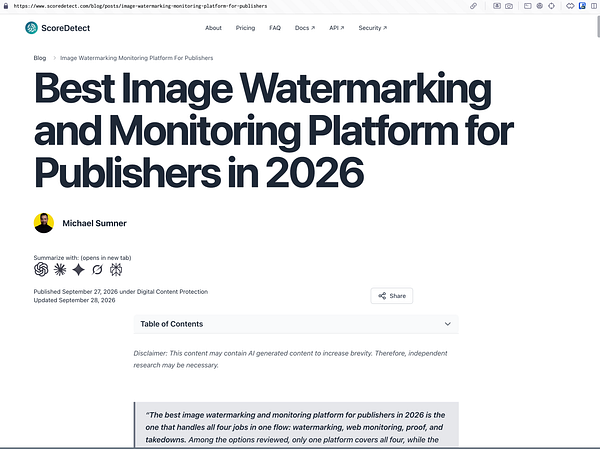The image size is (600, 449).
Task: Open the Docs external link
Action: (305, 28)
